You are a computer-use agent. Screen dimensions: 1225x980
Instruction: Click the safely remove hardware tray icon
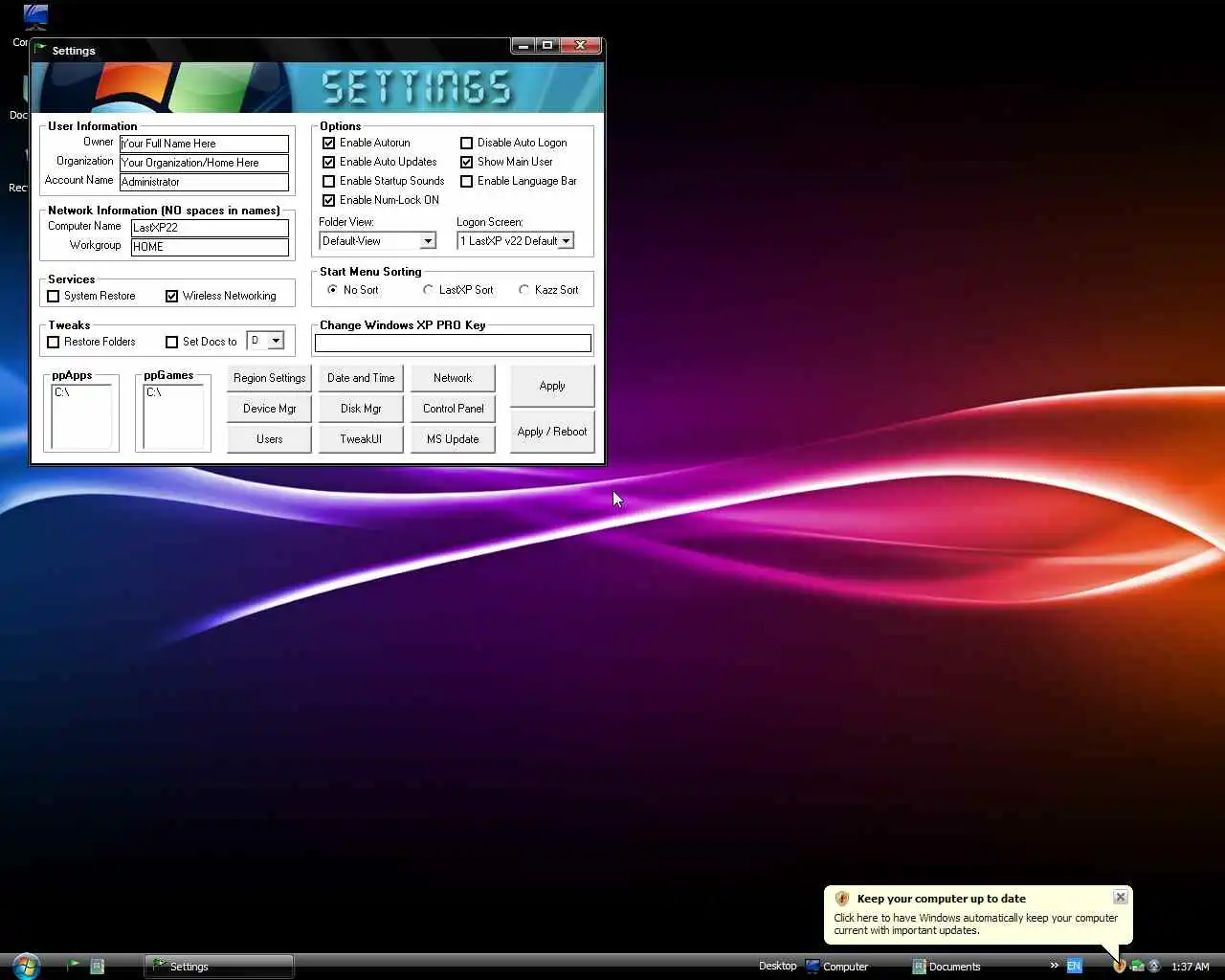[x=1154, y=966]
